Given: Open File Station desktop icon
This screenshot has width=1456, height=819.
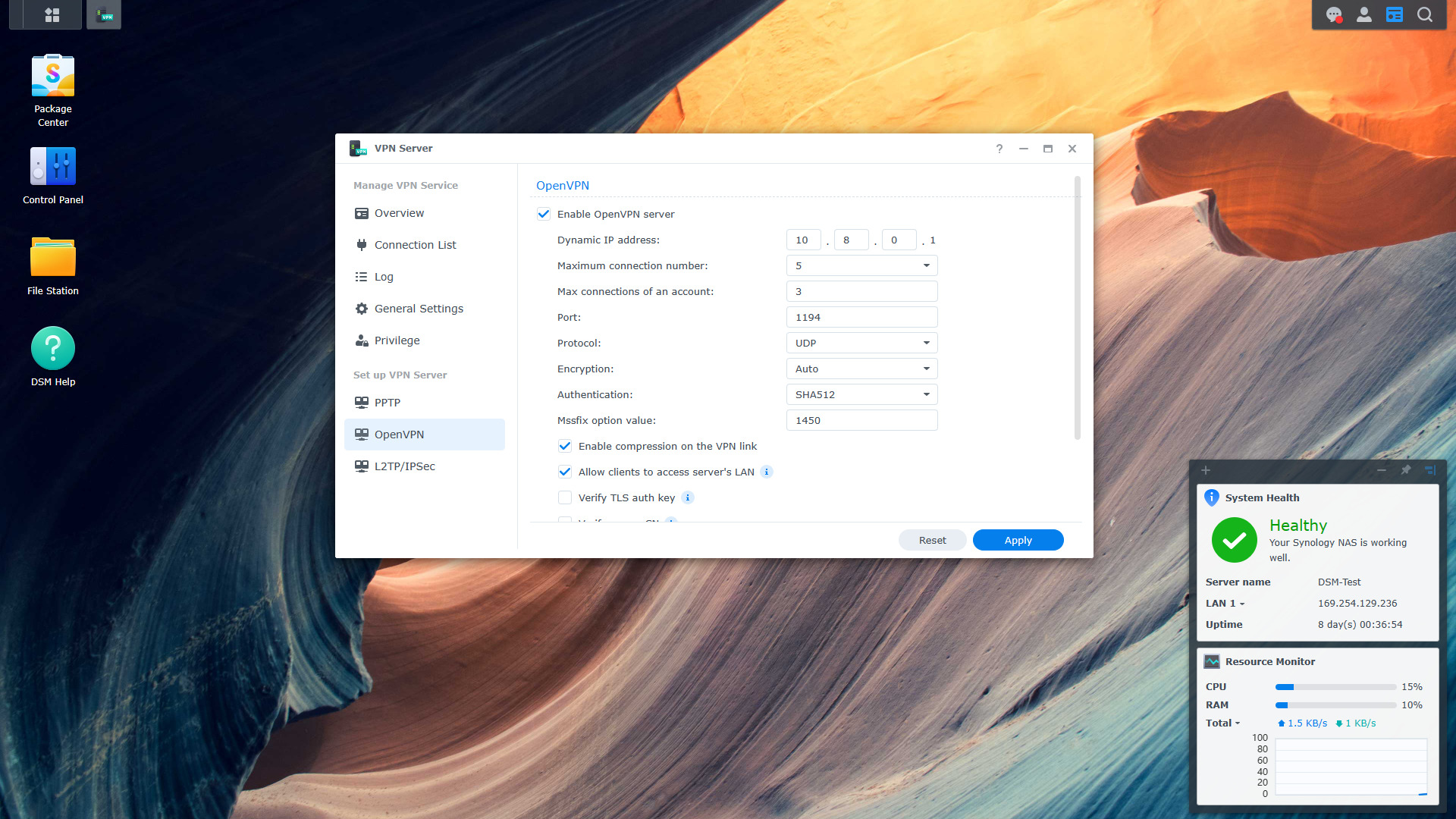Looking at the screenshot, I should click(x=53, y=267).
